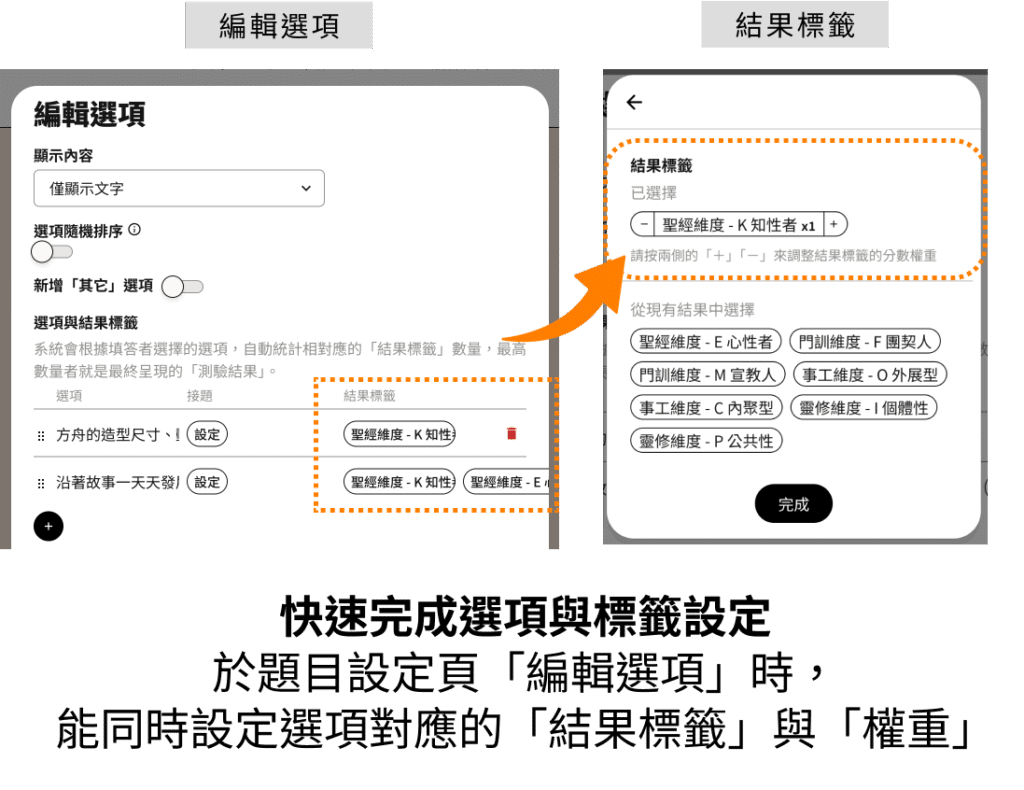Open the 顯示內容 dropdown
This screenshot has height=790, width=1024.
point(179,188)
